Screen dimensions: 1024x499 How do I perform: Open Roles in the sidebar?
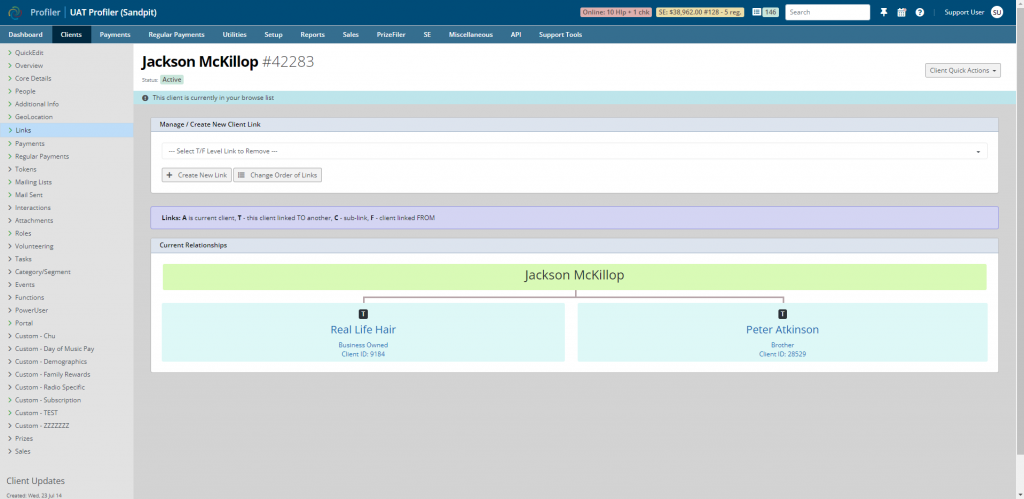point(24,233)
